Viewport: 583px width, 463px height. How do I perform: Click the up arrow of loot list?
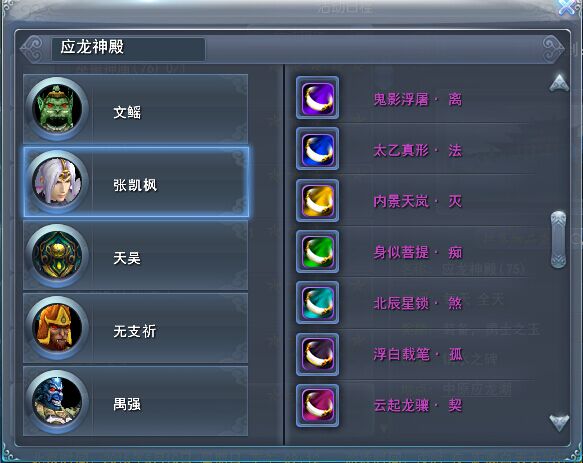(559, 83)
